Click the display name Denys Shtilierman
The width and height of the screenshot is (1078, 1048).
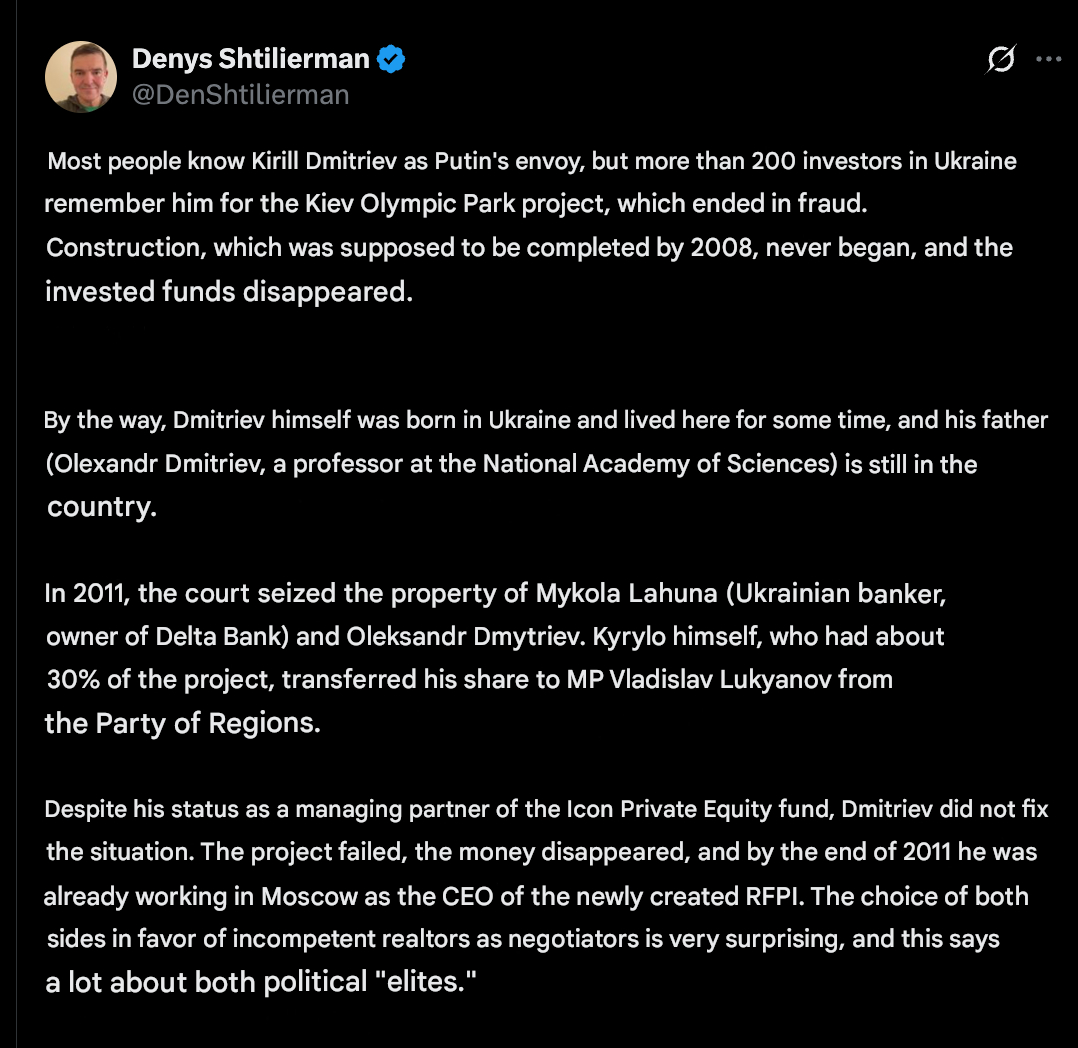click(250, 59)
